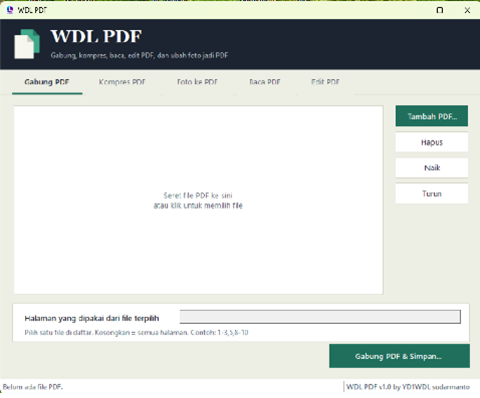Click the page range input field

320,317
